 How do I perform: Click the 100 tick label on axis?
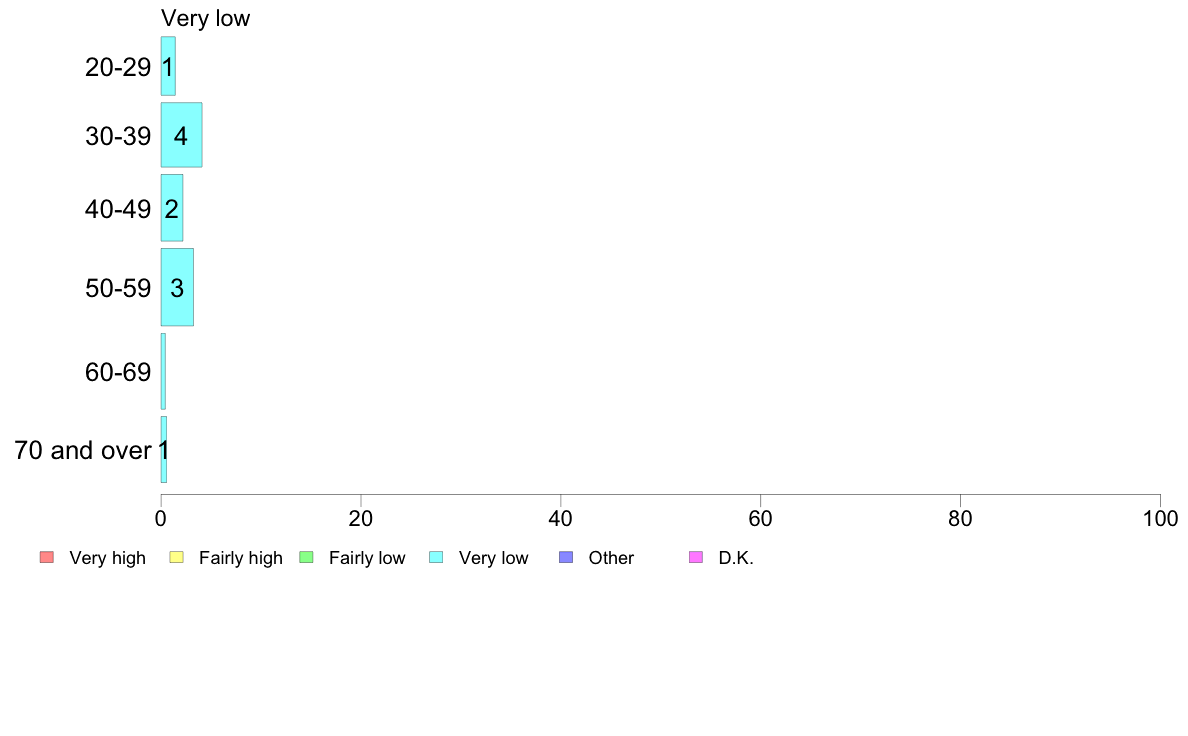[1160, 519]
